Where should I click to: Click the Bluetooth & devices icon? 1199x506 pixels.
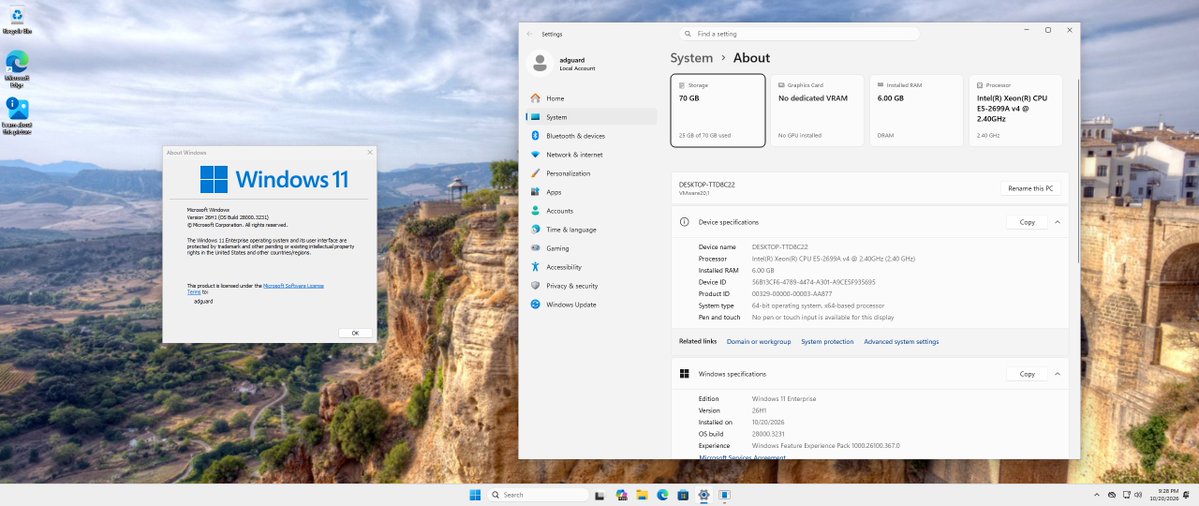pos(535,135)
